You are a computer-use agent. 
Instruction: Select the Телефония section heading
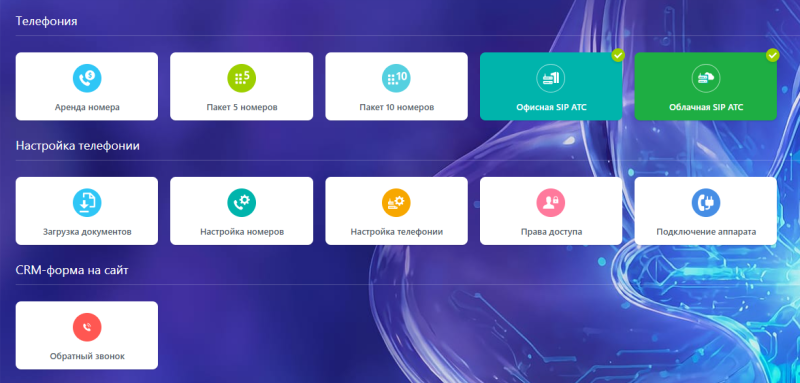[x=46, y=21]
